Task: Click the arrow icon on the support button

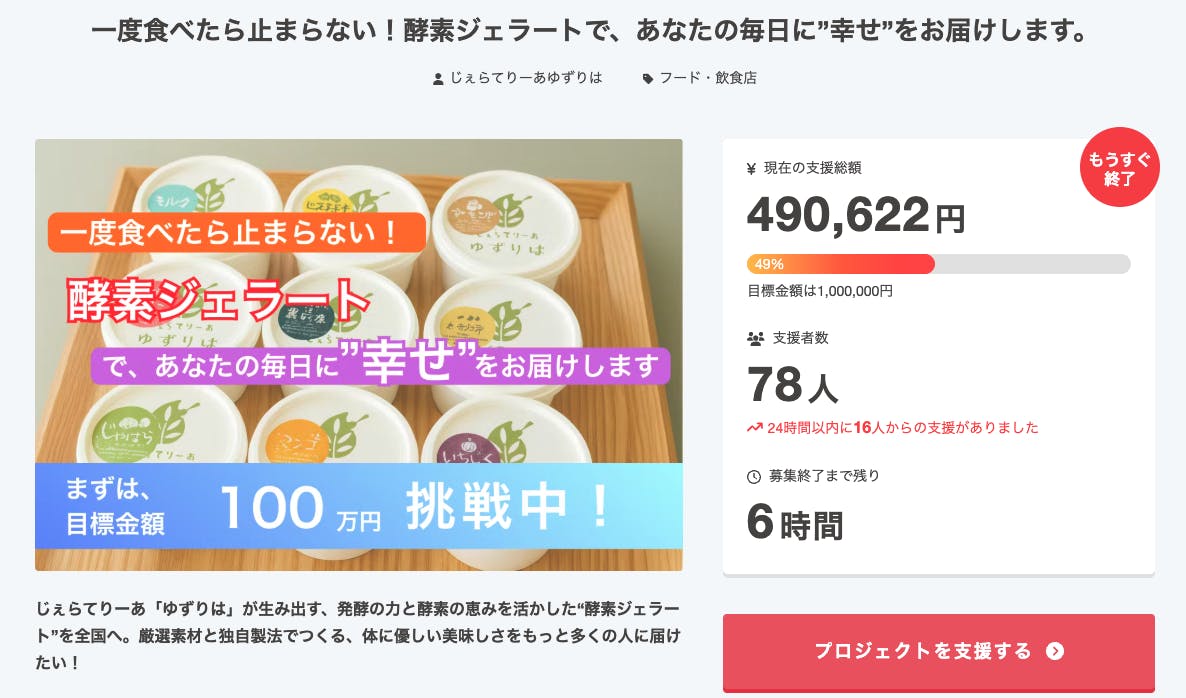Action: pyautogui.click(x=1055, y=652)
